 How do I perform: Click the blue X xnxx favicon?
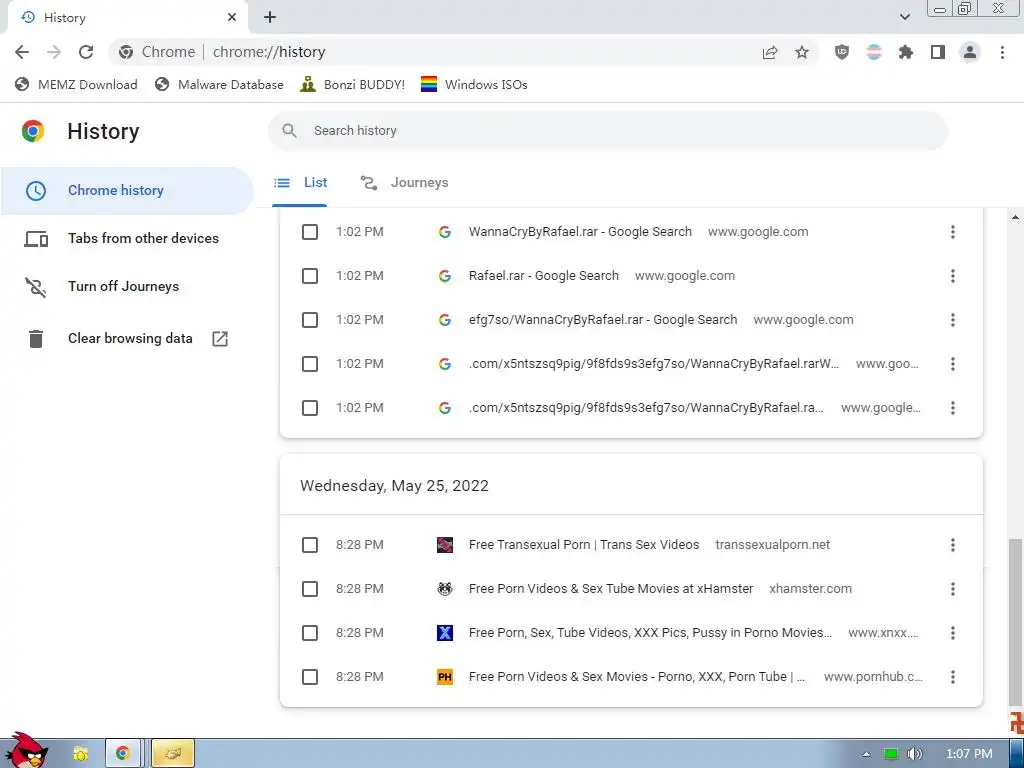click(445, 633)
